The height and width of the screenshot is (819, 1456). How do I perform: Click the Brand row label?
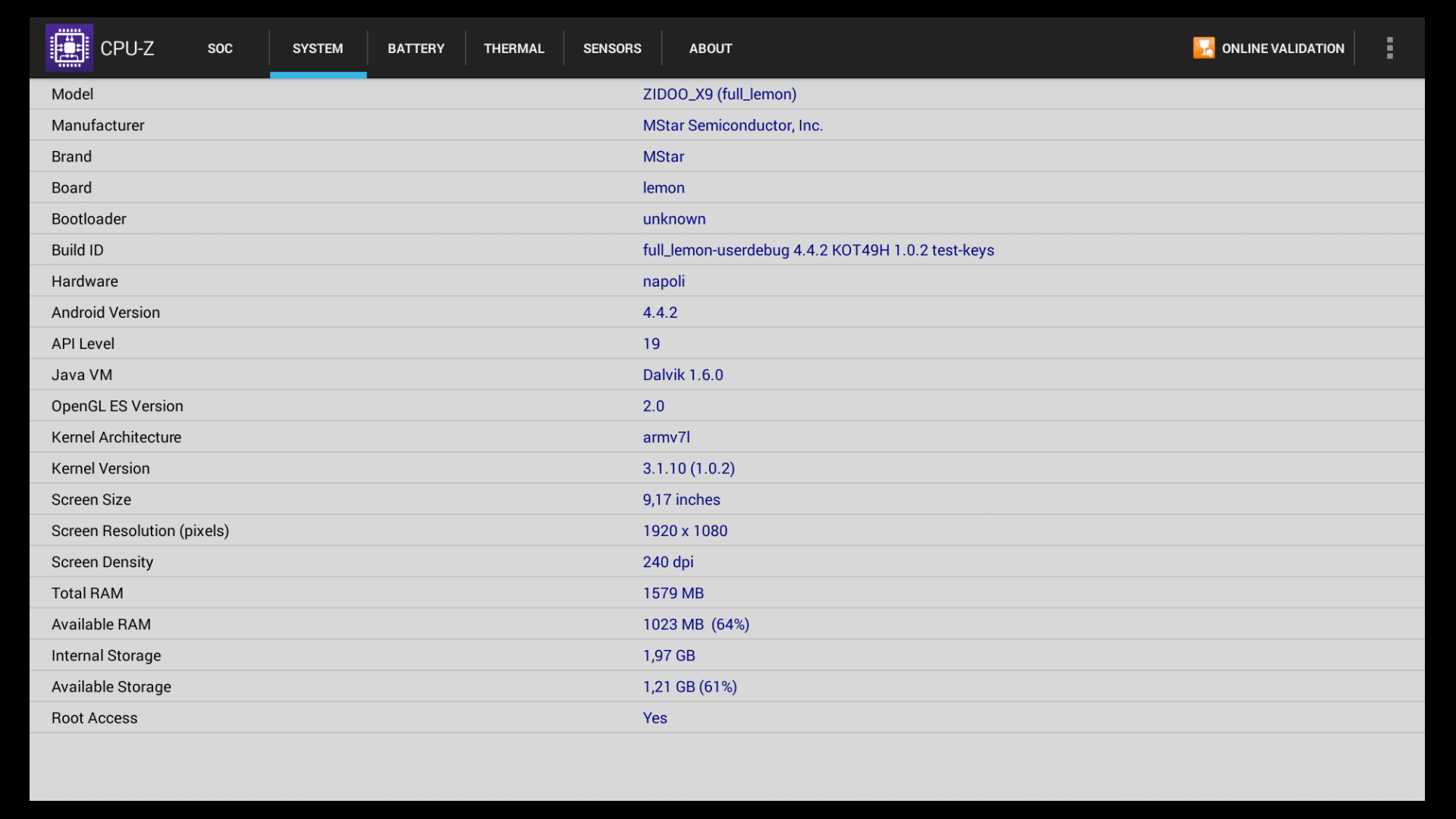coord(72,156)
